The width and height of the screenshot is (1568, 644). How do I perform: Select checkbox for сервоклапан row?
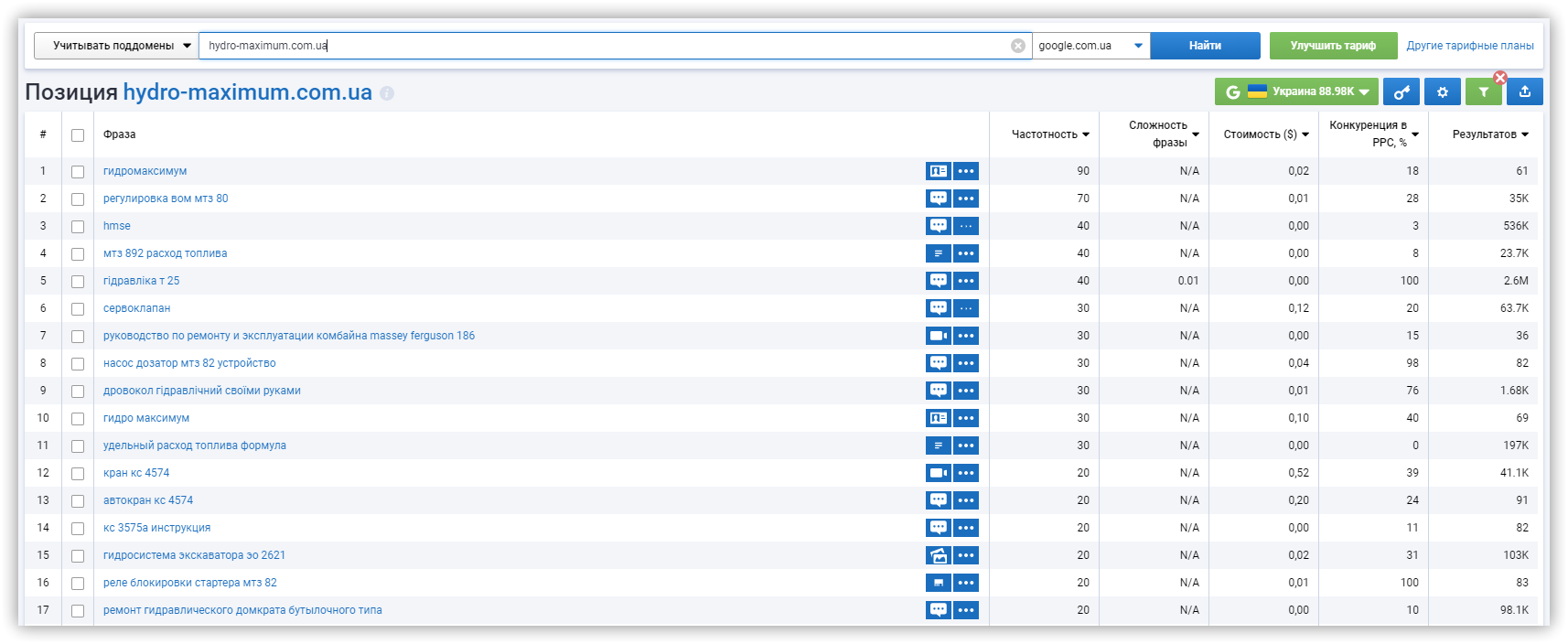point(78,309)
